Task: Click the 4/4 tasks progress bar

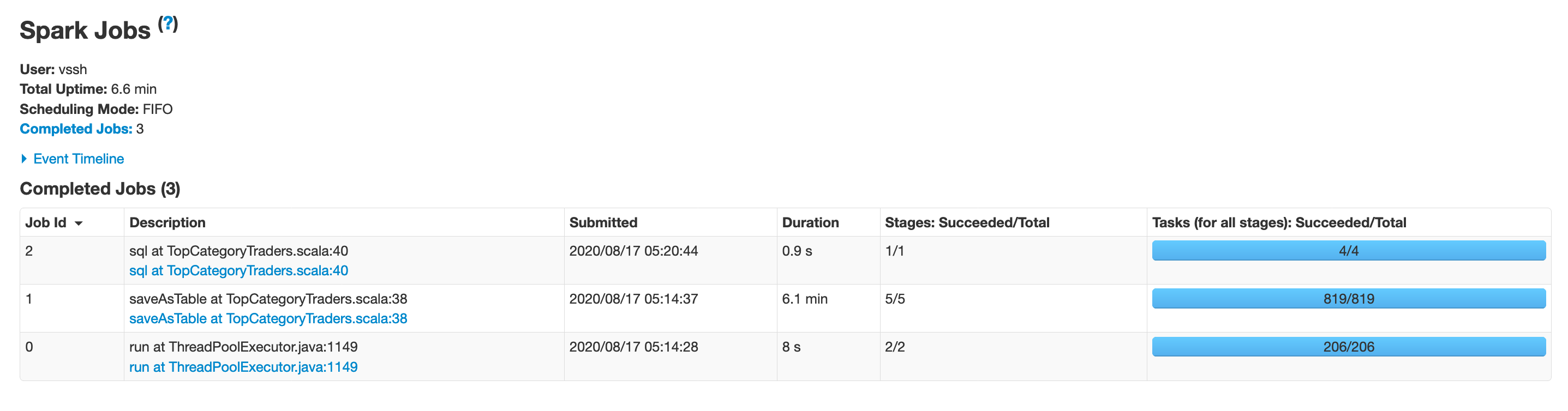Action: pyautogui.click(x=1349, y=251)
